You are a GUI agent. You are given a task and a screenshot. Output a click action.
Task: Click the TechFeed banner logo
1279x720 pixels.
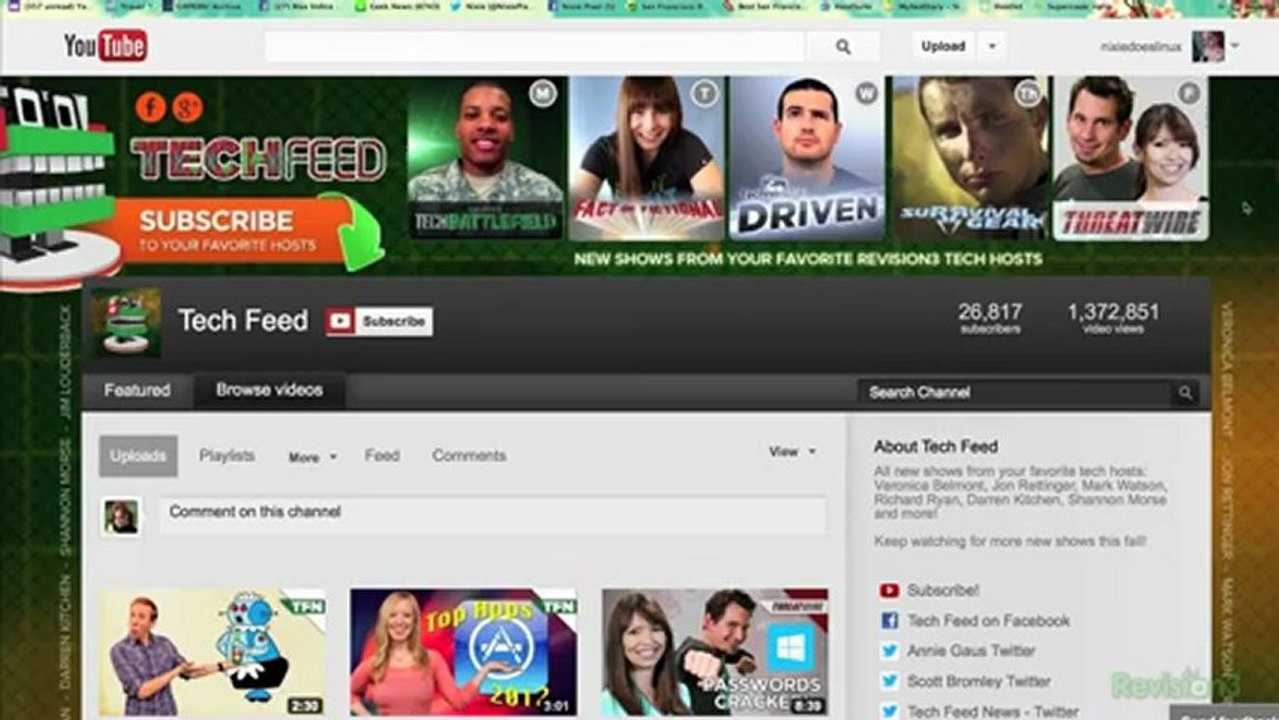click(x=258, y=160)
